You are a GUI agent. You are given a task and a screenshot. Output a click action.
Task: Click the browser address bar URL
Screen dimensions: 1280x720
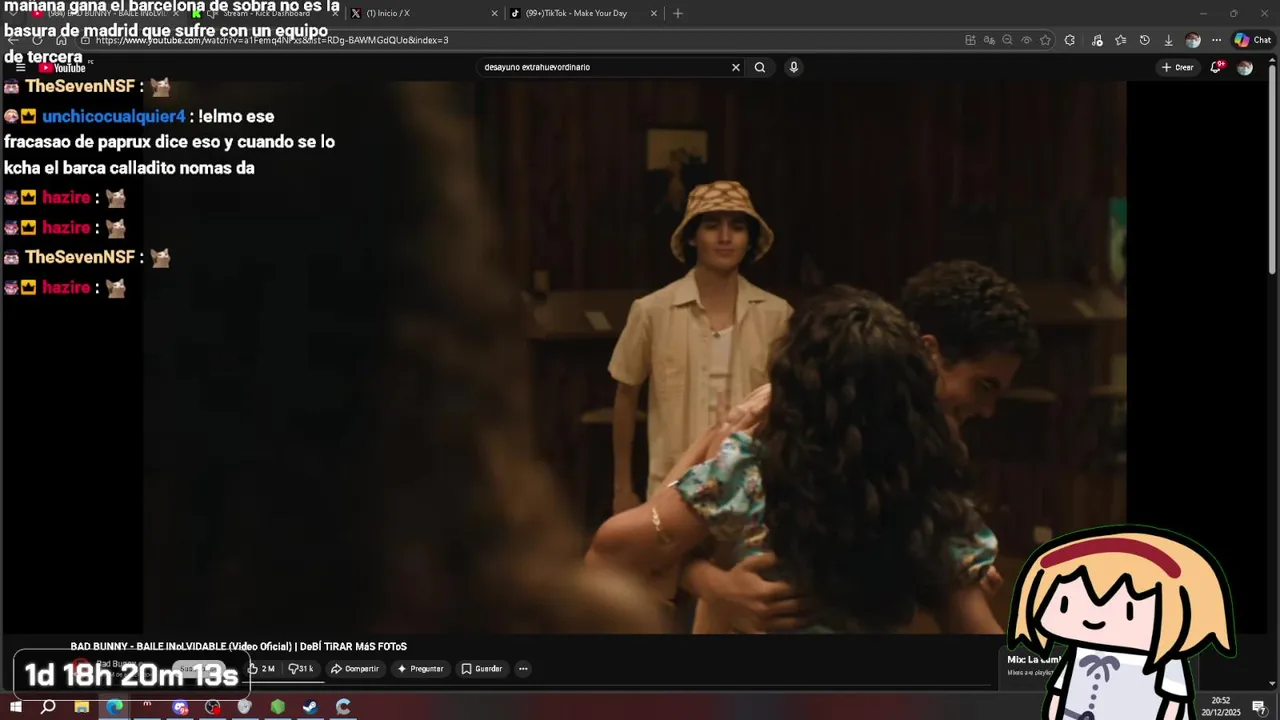point(272,40)
